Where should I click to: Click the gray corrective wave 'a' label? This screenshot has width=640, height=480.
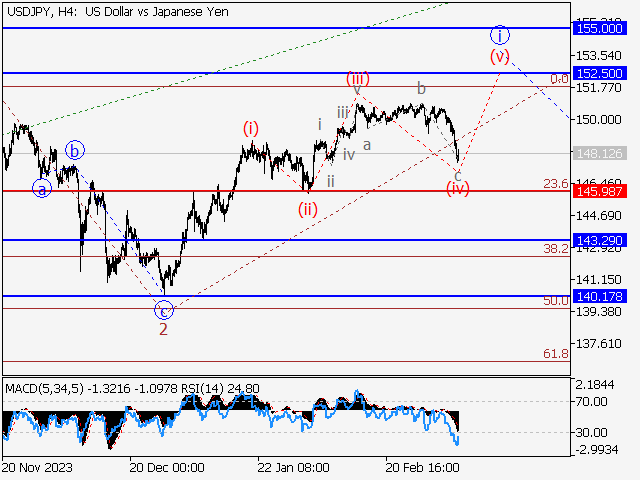click(367, 144)
